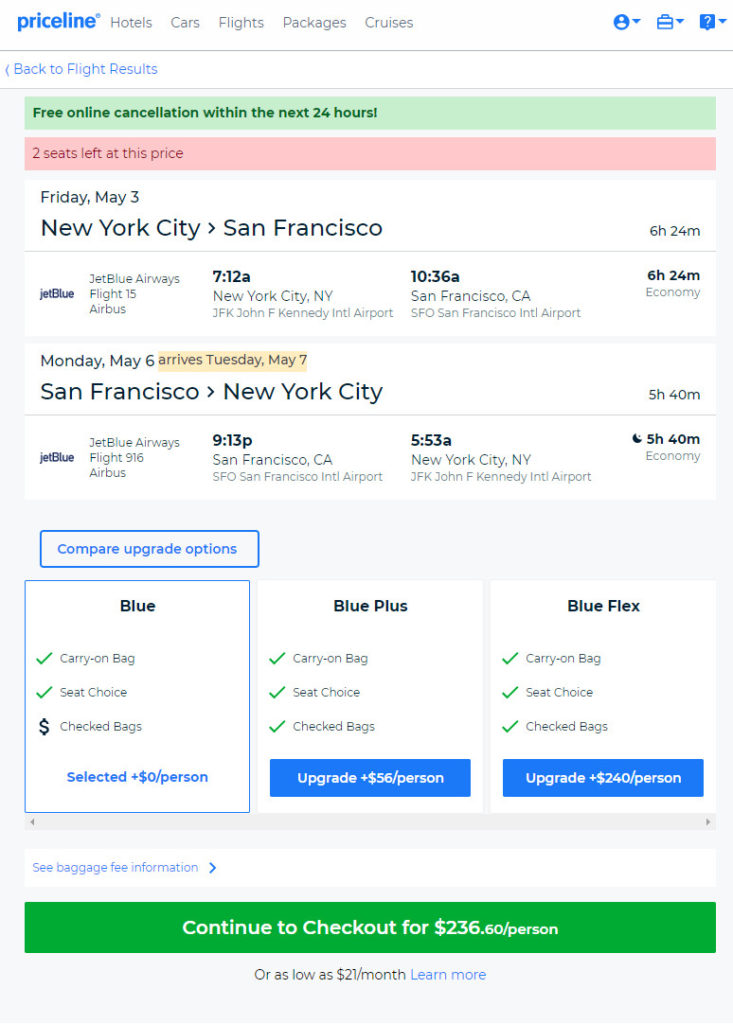Viewport: 733px width, 1024px height.
Task: Click the dollar sign next to Checked Bags
Action: (x=44, y=726)
